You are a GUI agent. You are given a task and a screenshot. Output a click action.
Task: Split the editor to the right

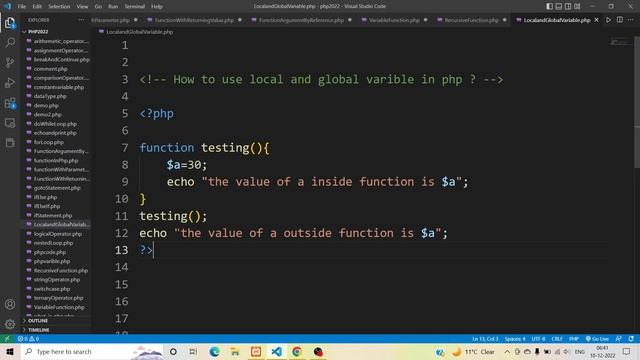[x=620, y=20]
